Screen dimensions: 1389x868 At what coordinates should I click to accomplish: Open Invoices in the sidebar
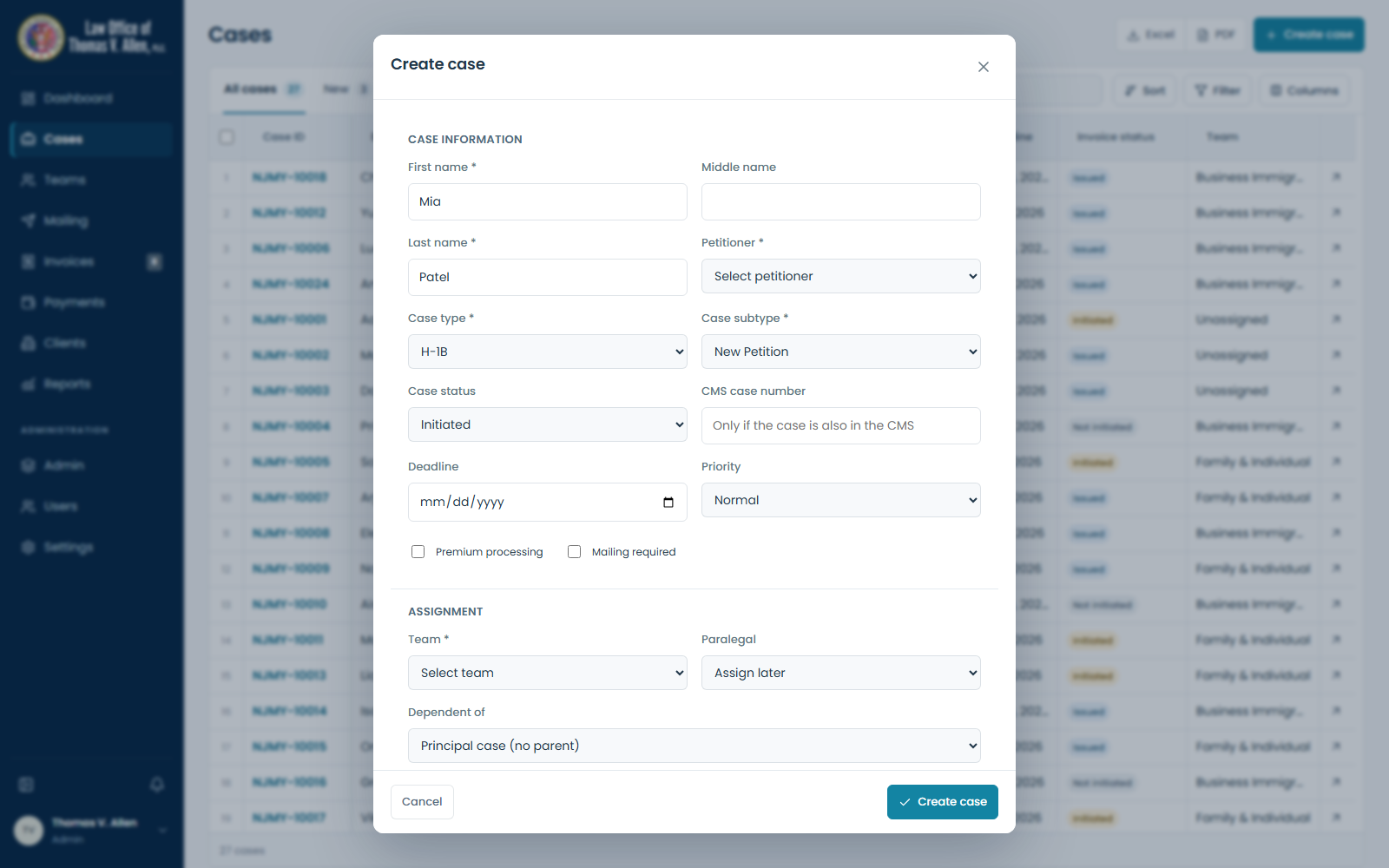(x=91, y=261)
